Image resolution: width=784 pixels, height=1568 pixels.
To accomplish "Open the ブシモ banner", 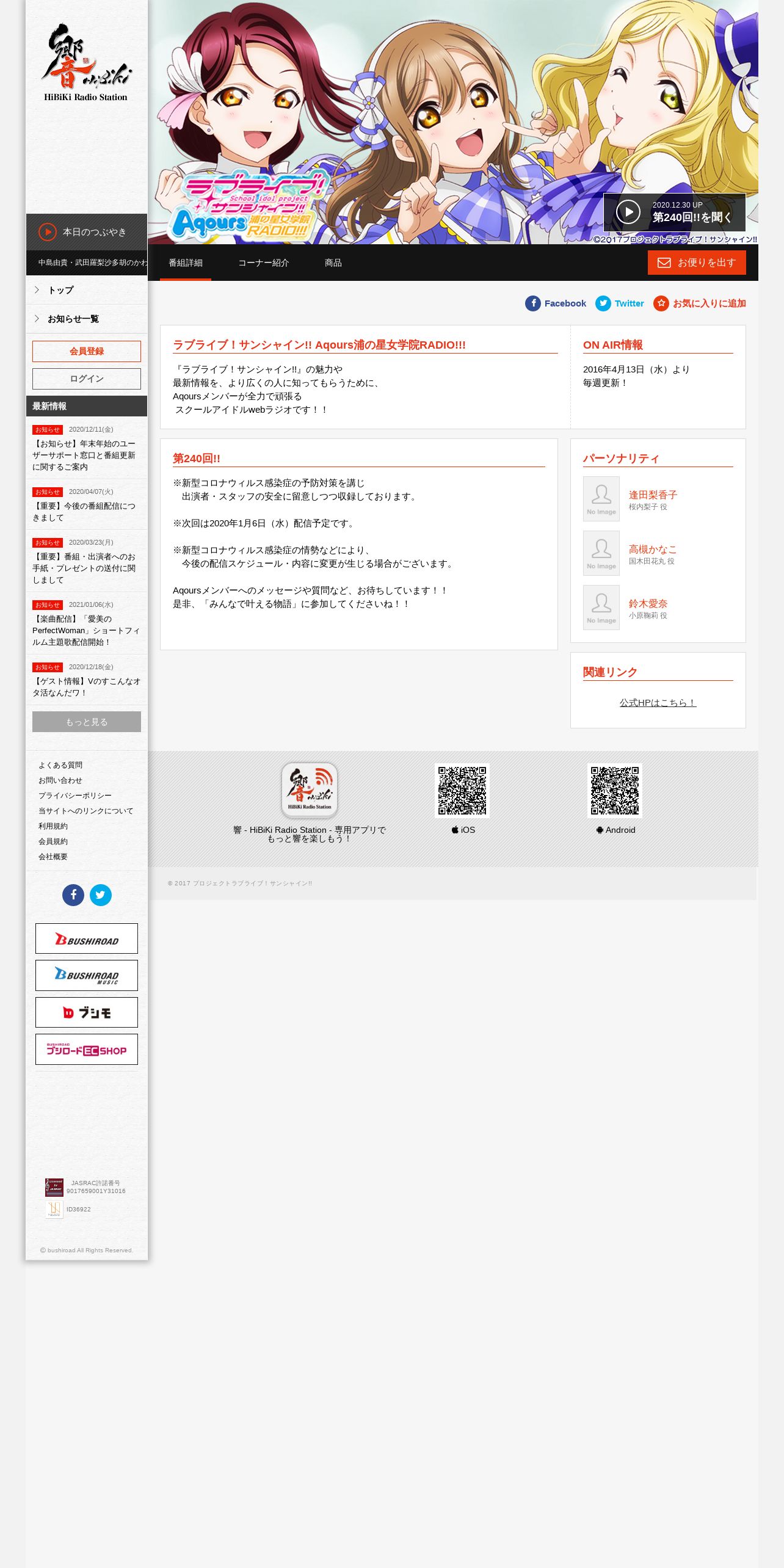I will pyautogui.click(x=87, y=1012).
